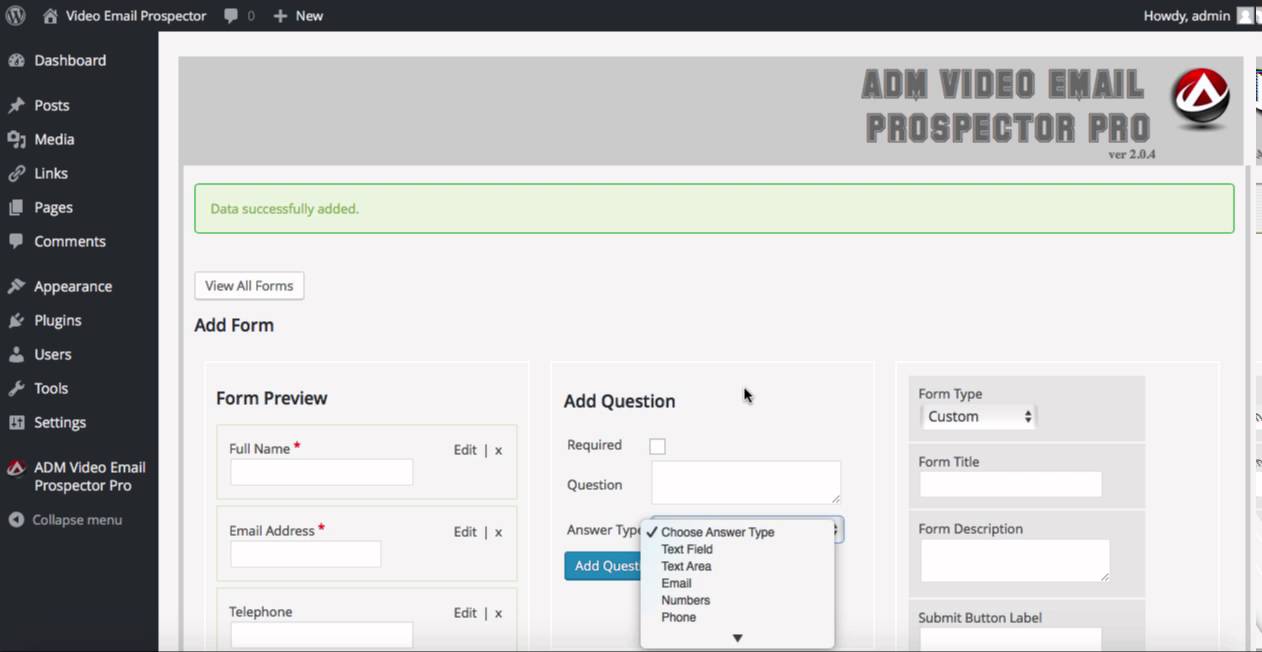The width and height of the screenshot is (1262, 652).
Task: Click the Collapse menu arrow icon
Action: (x=16, y=520)
